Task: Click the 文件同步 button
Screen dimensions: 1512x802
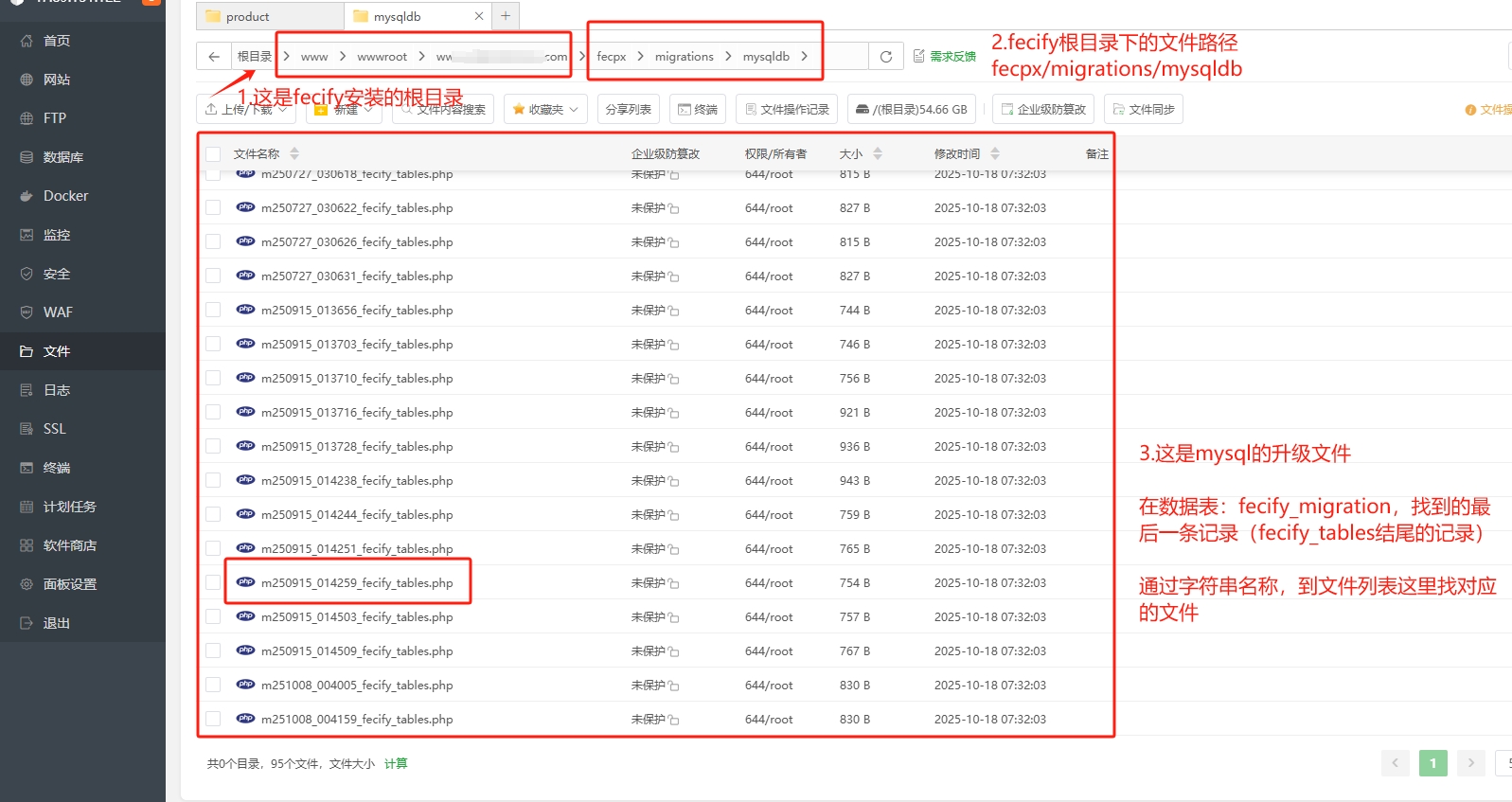Action: [x=1143, y=110]
